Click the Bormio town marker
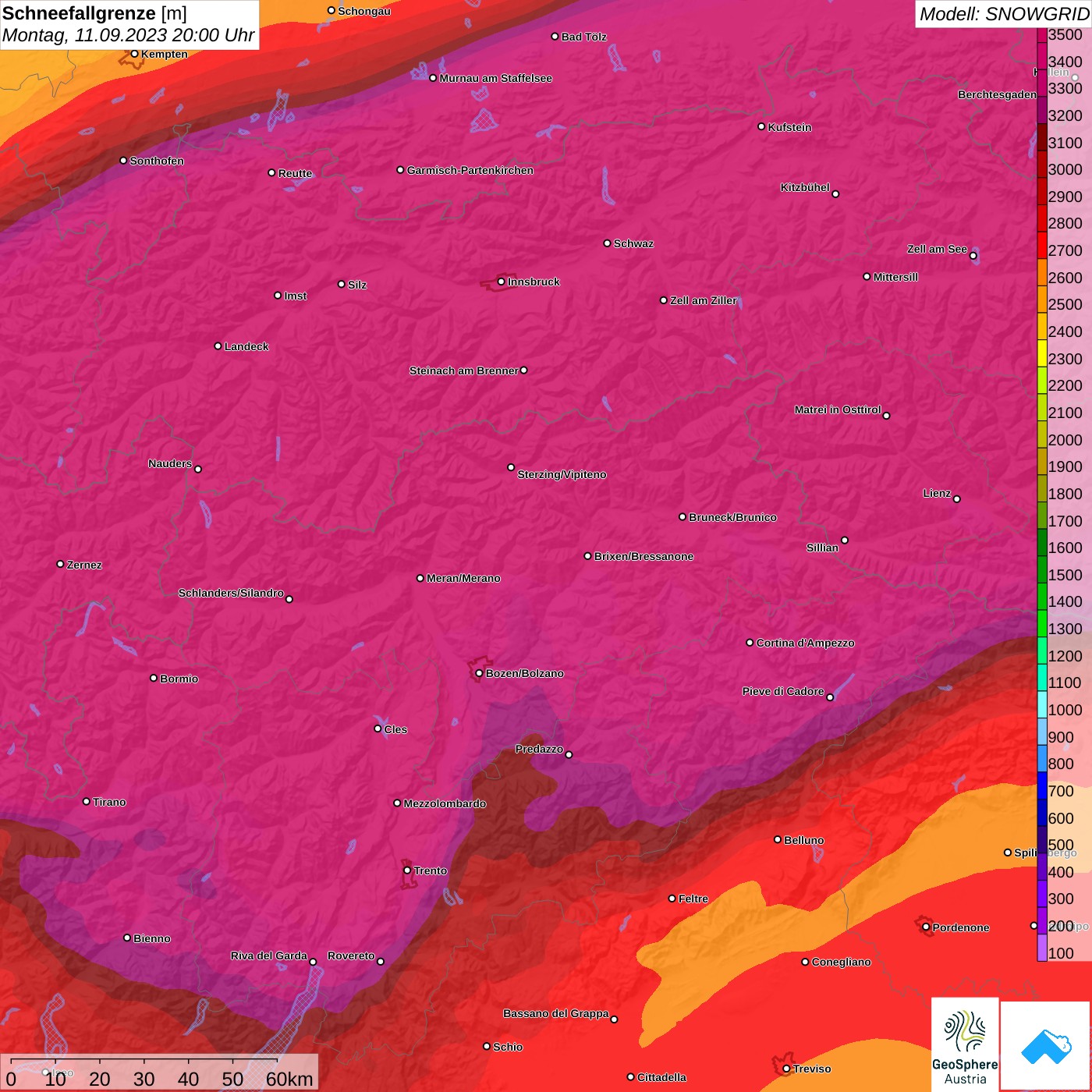The height and width of the screenshot is (1092, 1092). pyautogui.click(x=154, y=678)
